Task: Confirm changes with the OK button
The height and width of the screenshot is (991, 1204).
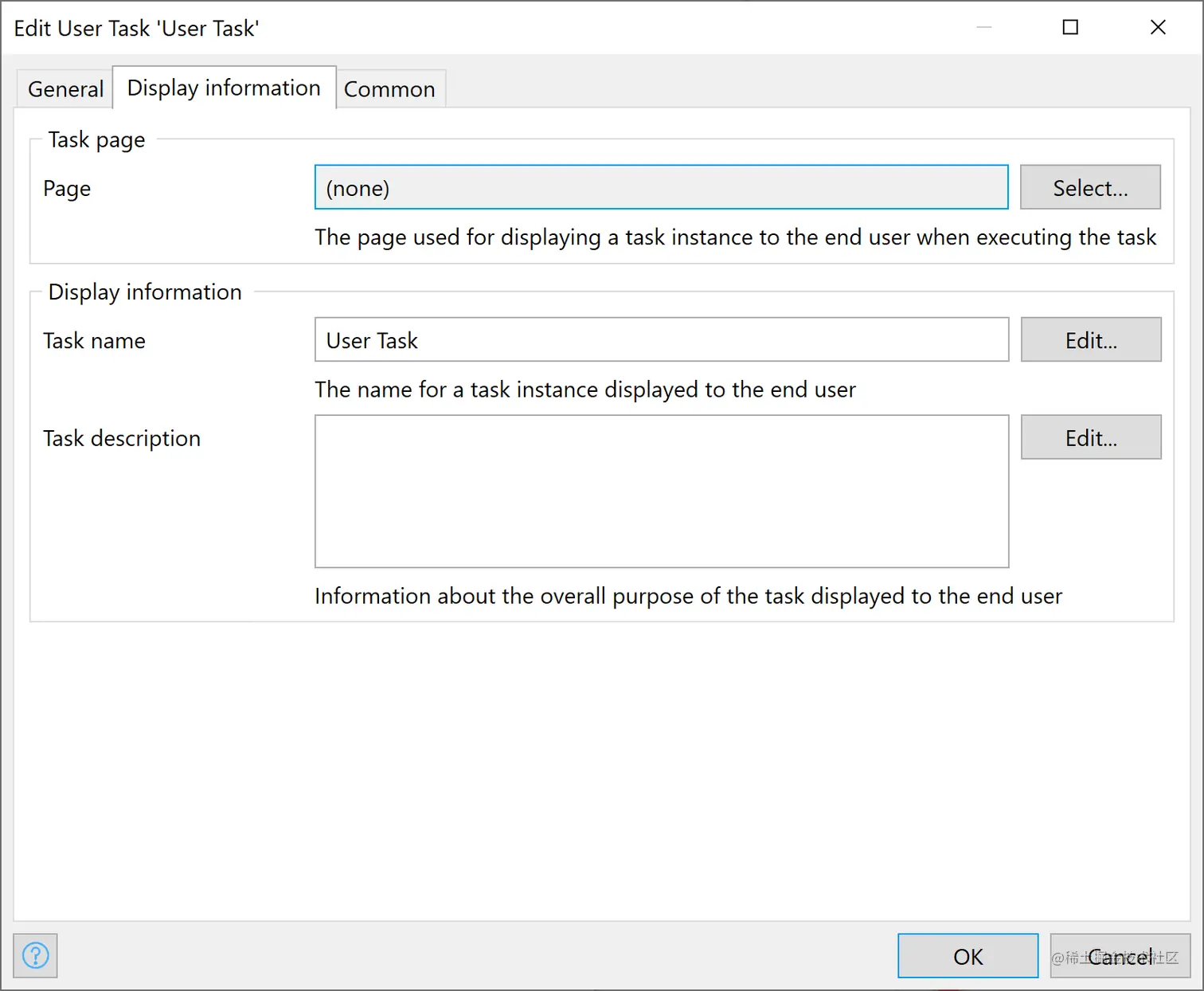Action: (x=967, y=956)
